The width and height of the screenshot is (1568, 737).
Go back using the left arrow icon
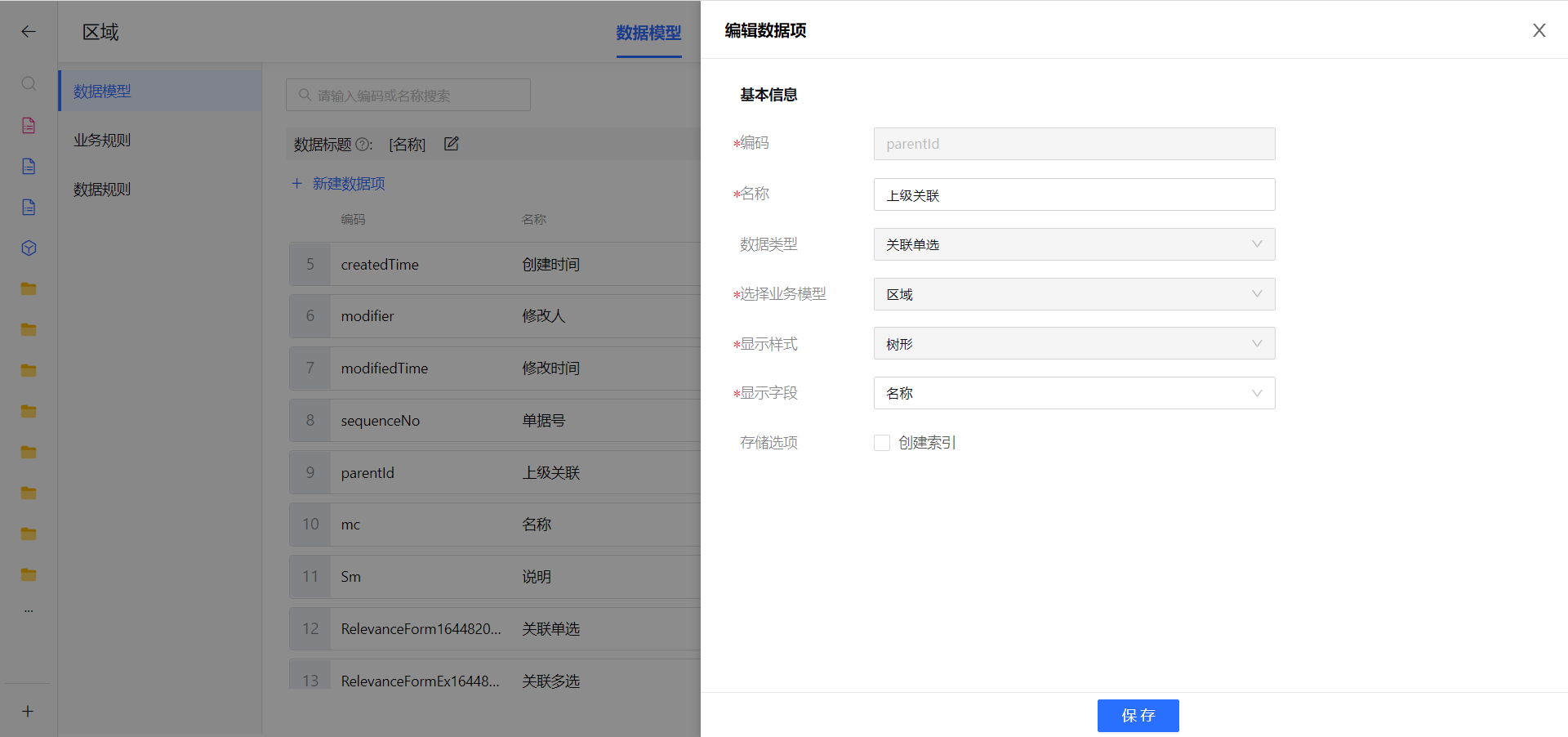29,32
